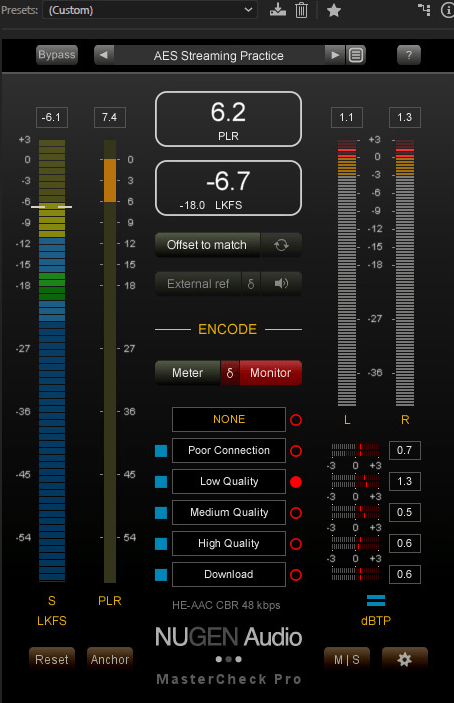454x703 pixels.
Task: Click the External ref button
Action: click(x=198, y=284)
